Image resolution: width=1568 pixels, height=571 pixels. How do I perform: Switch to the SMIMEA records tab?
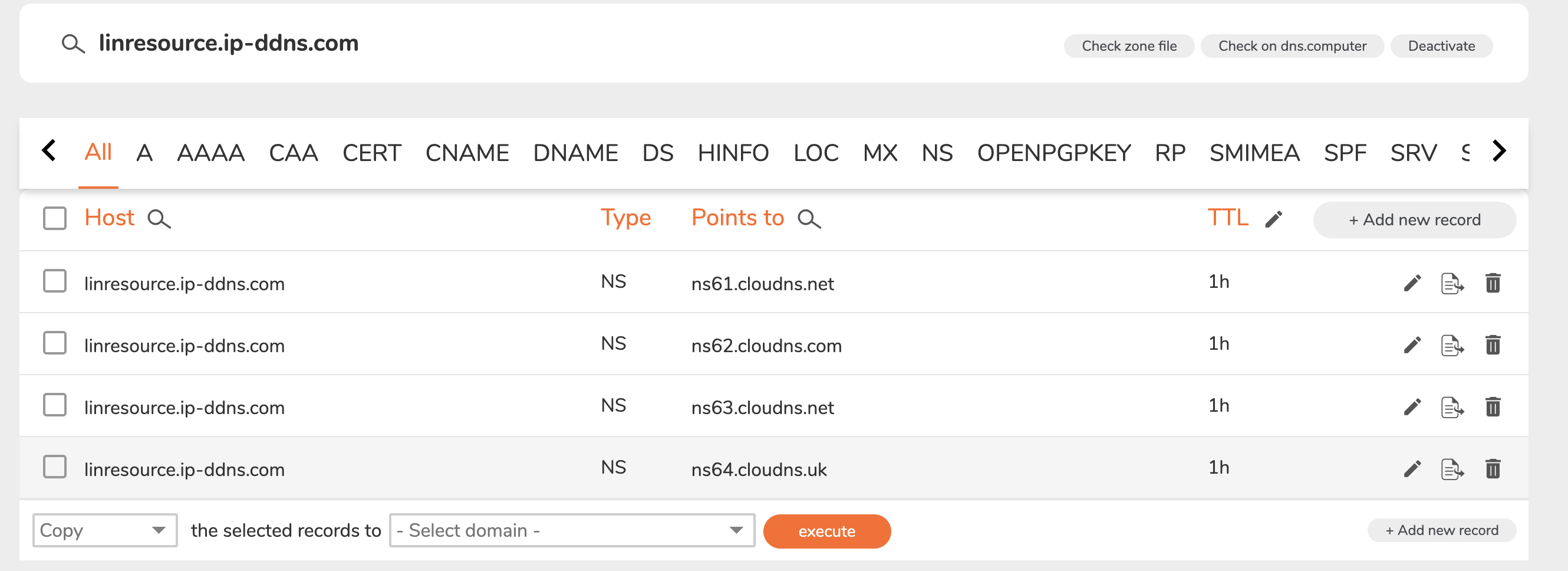tap(1254, 153)
